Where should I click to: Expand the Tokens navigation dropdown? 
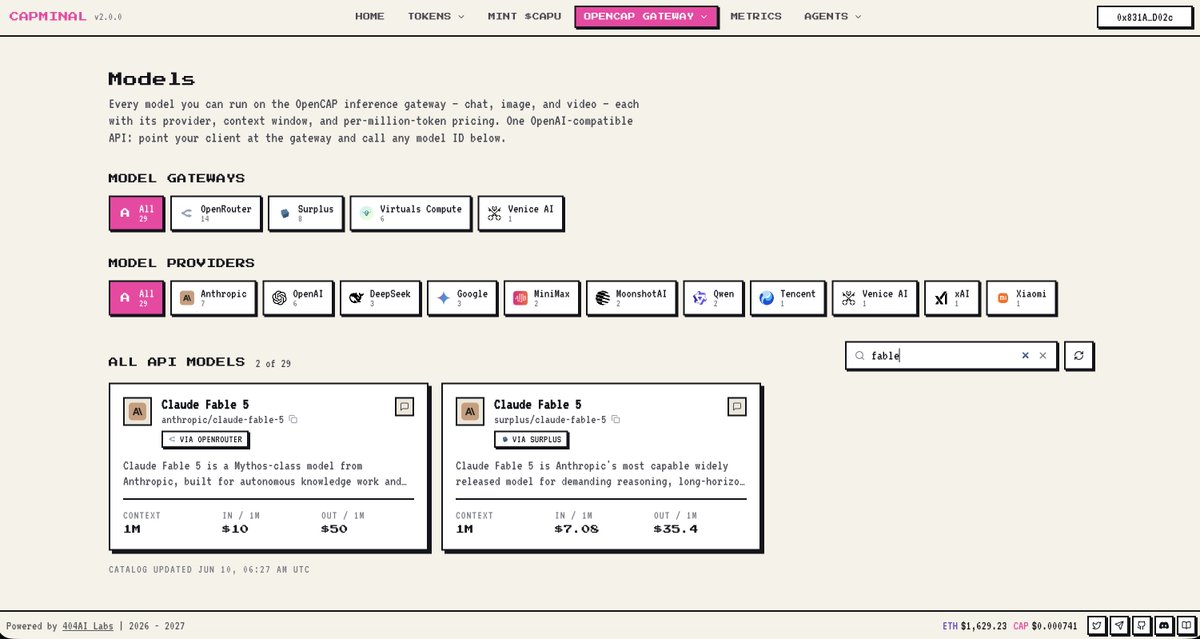[436, 16]
